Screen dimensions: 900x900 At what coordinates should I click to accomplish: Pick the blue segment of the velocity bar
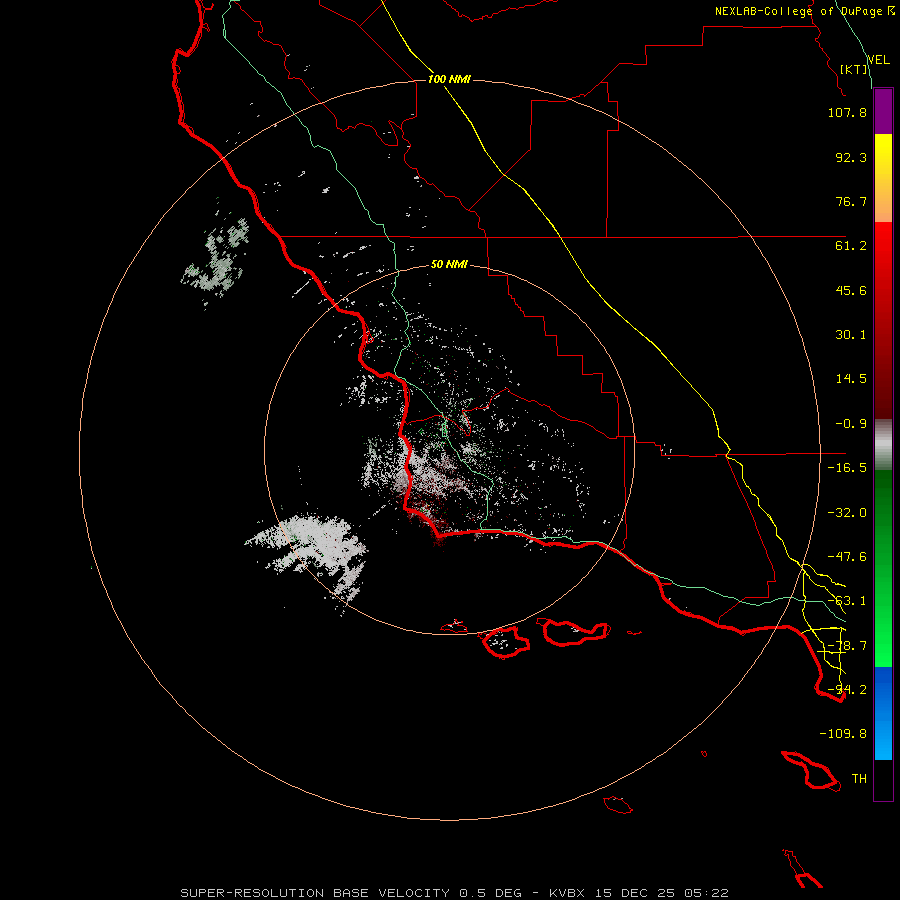point(883,713)
